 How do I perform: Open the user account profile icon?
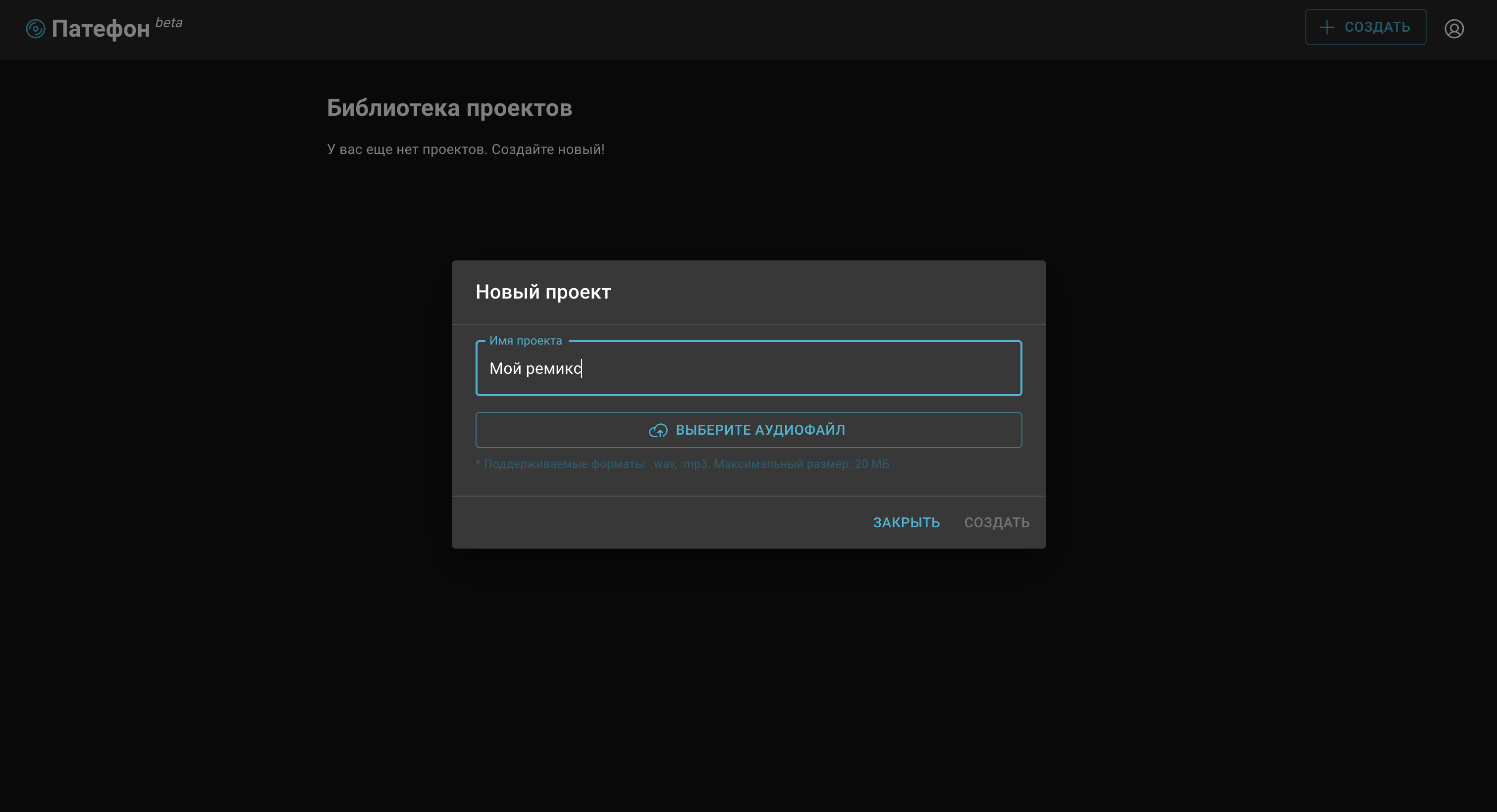[1454, 28]
